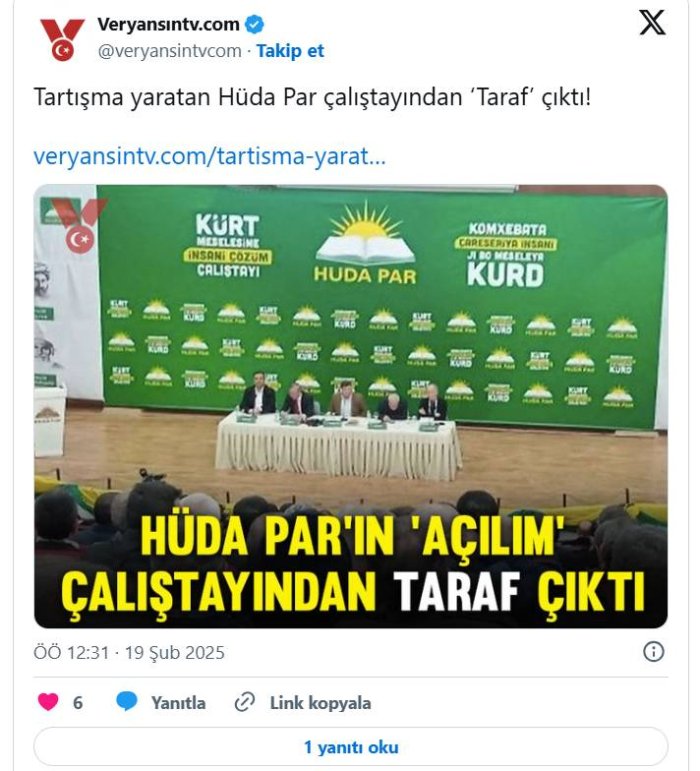Viewport: 700px width, 771px height.
Task: Open the 1 yanıtı oku button
Action: pos(350,747)
